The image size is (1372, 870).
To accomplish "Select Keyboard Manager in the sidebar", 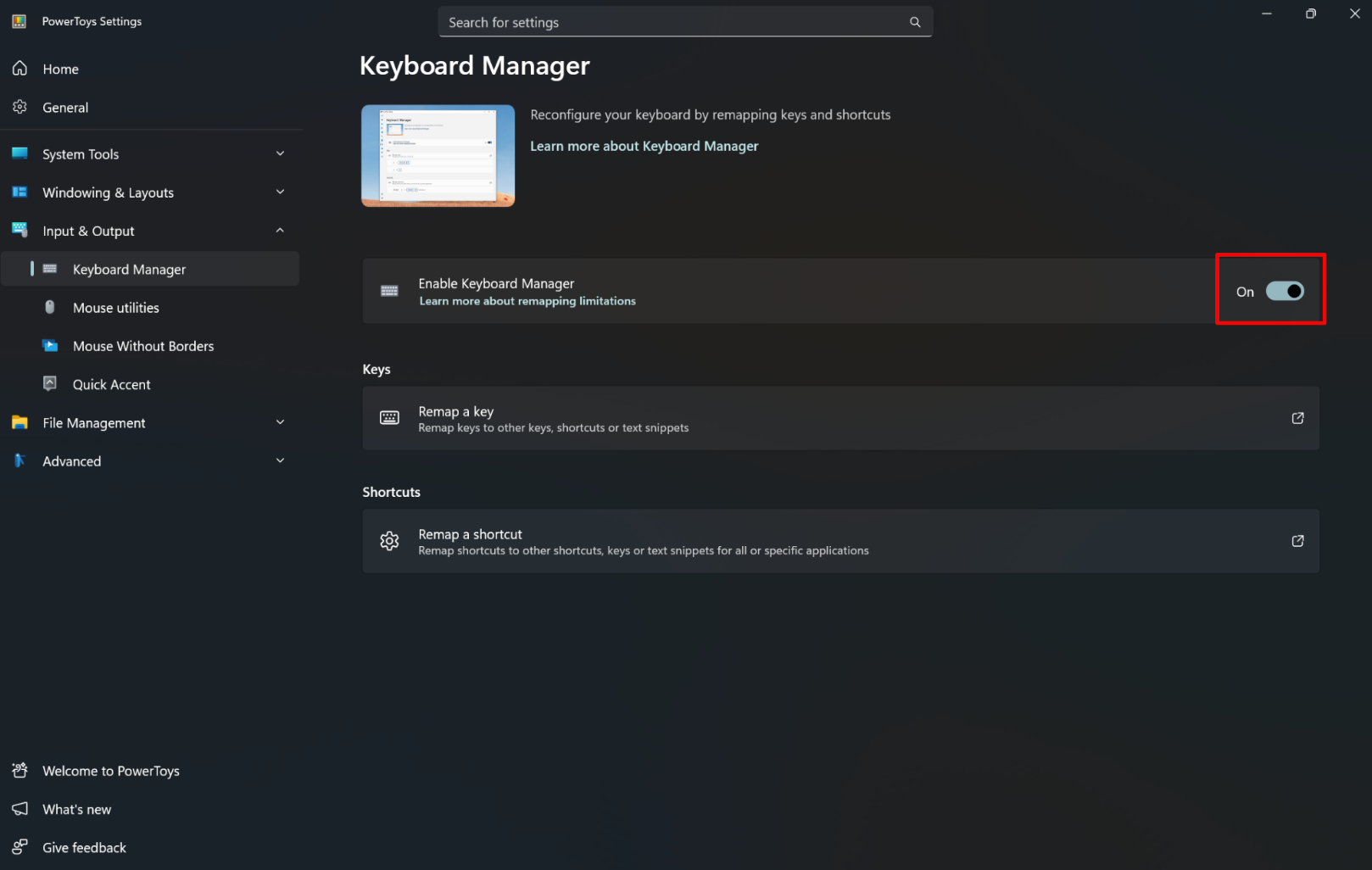I will tap(129, 270).
